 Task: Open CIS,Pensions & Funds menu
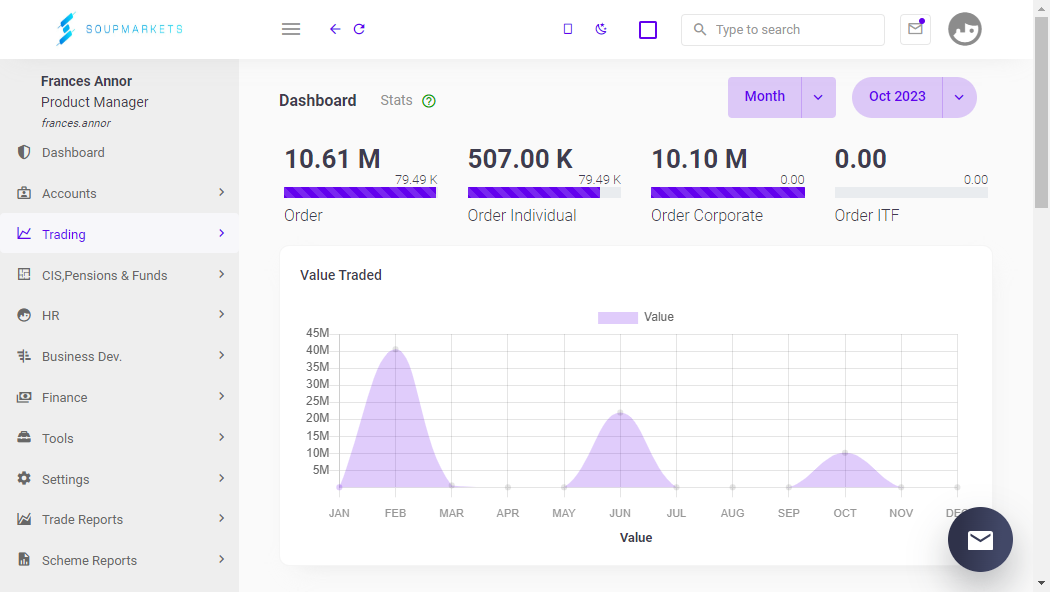[119, 275]
